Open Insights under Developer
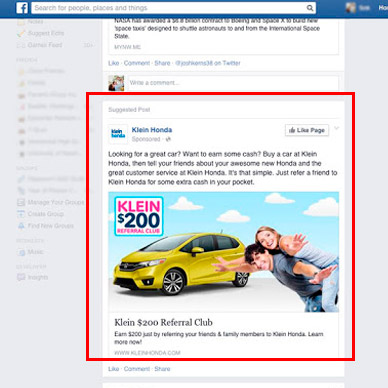This screenshot has height=388, width=388. 38,277
